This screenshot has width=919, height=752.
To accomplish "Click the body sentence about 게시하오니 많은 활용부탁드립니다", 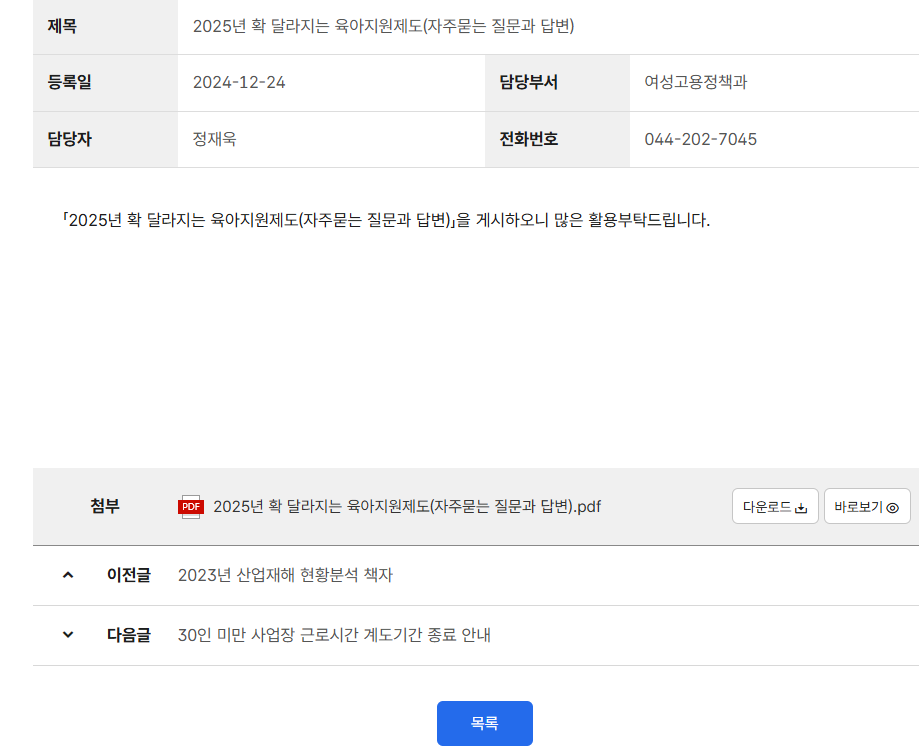I will pyautogui.click(x=386, y=220).
